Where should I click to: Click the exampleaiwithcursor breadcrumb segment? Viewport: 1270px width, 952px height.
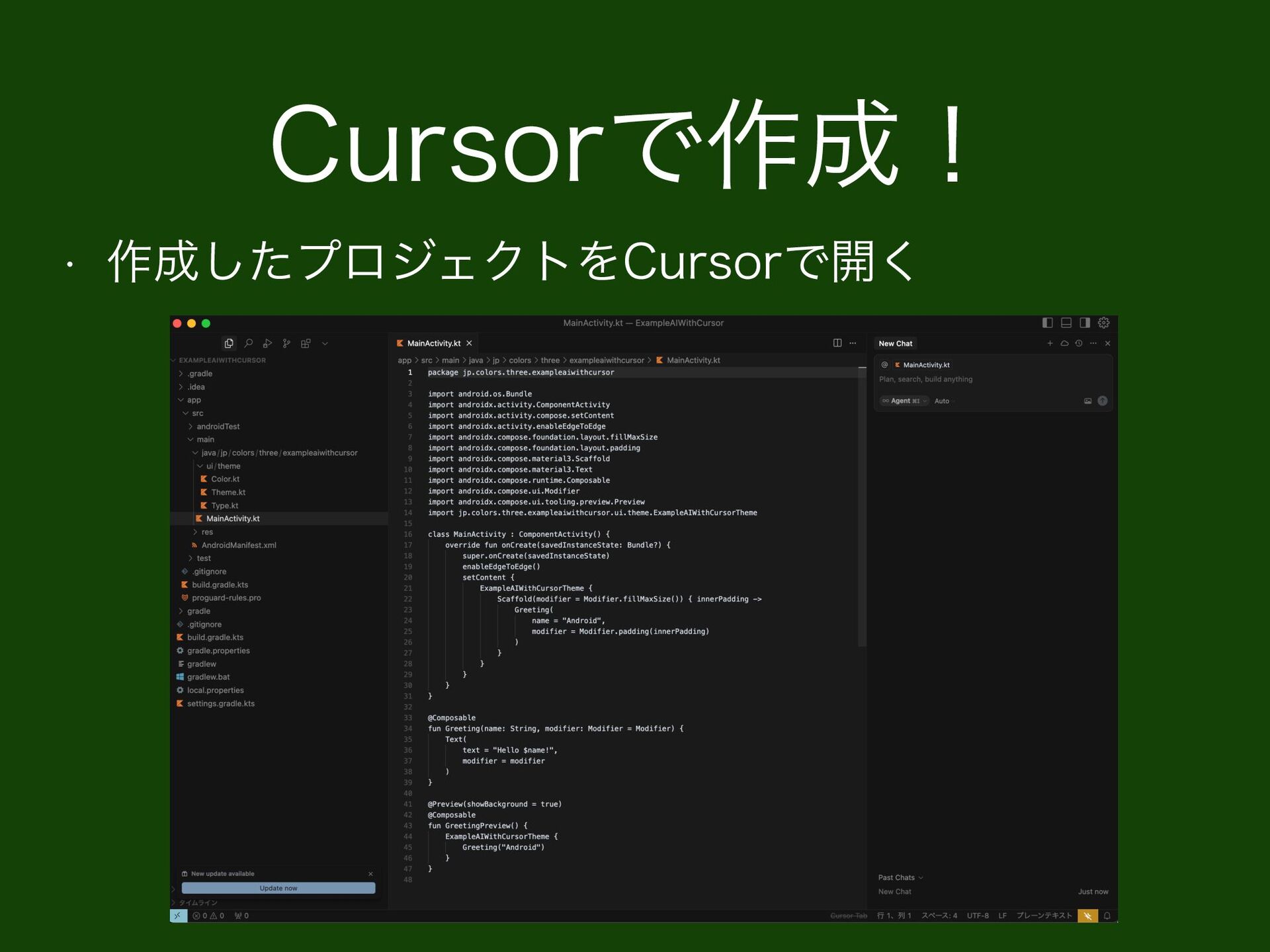[x=607, y=360]
